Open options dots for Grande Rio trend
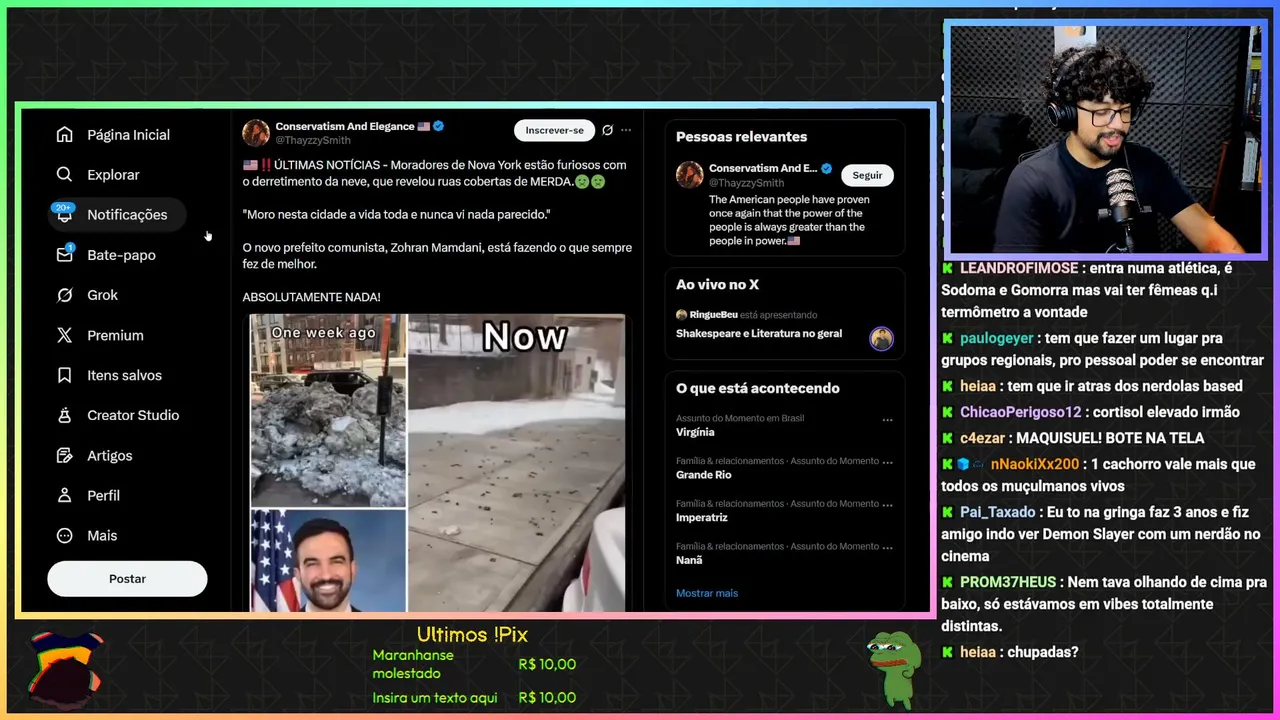 (887, 462)
